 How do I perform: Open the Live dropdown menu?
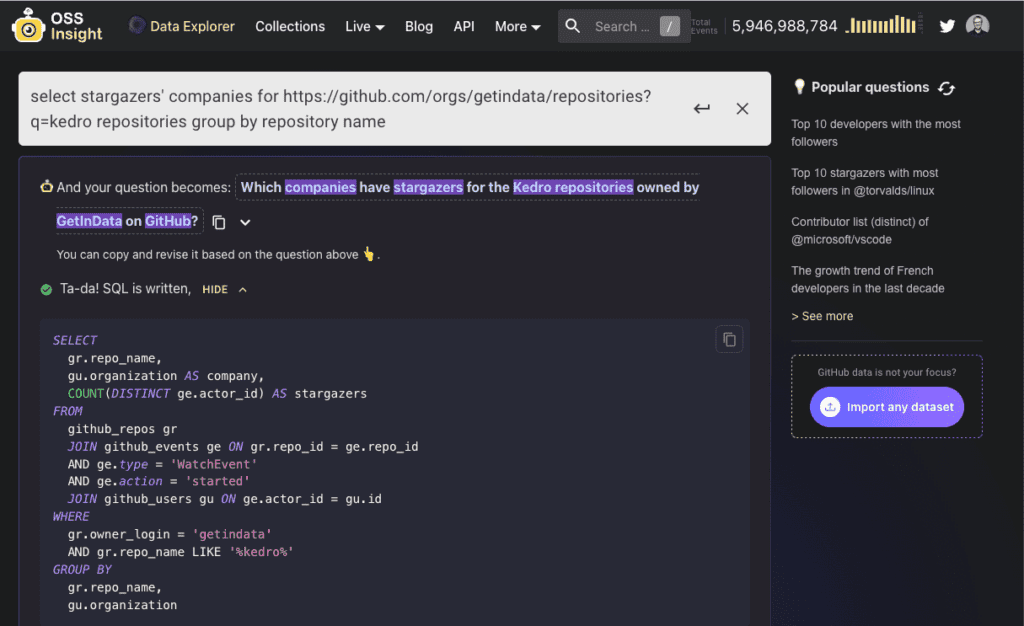[364, 26]
